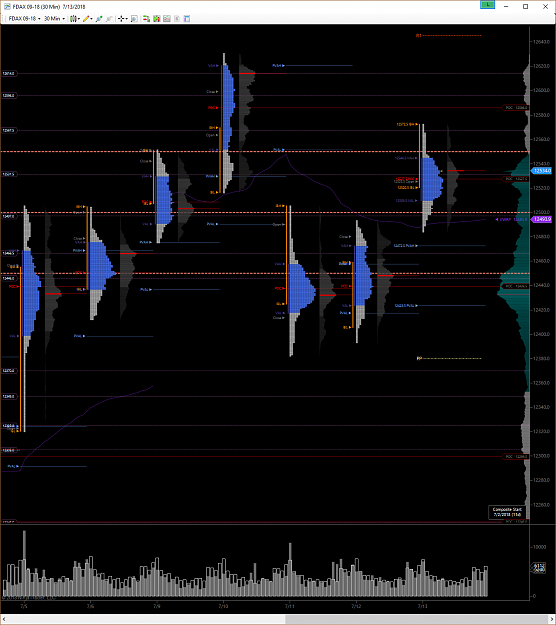Click the 12640.0 label on price axis
The width and height of the screenshot is (556, 625).
click(x=542, y=42)
